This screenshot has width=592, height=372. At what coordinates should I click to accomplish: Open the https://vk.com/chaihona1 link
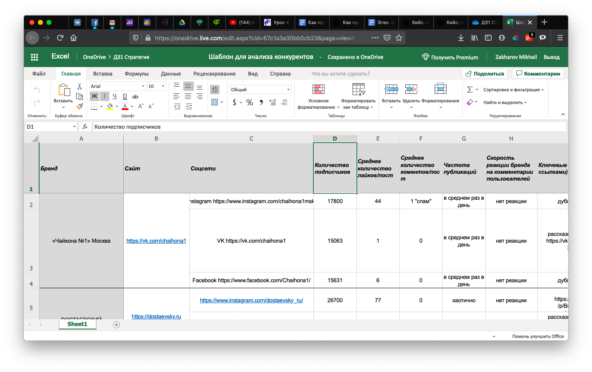tap(156, 241)
